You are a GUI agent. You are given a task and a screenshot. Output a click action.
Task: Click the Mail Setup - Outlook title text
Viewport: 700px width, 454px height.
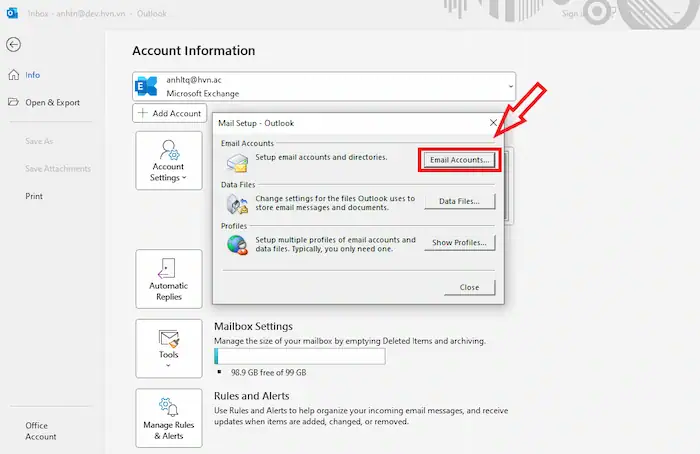pyautogui.click(x=256, y=123)
